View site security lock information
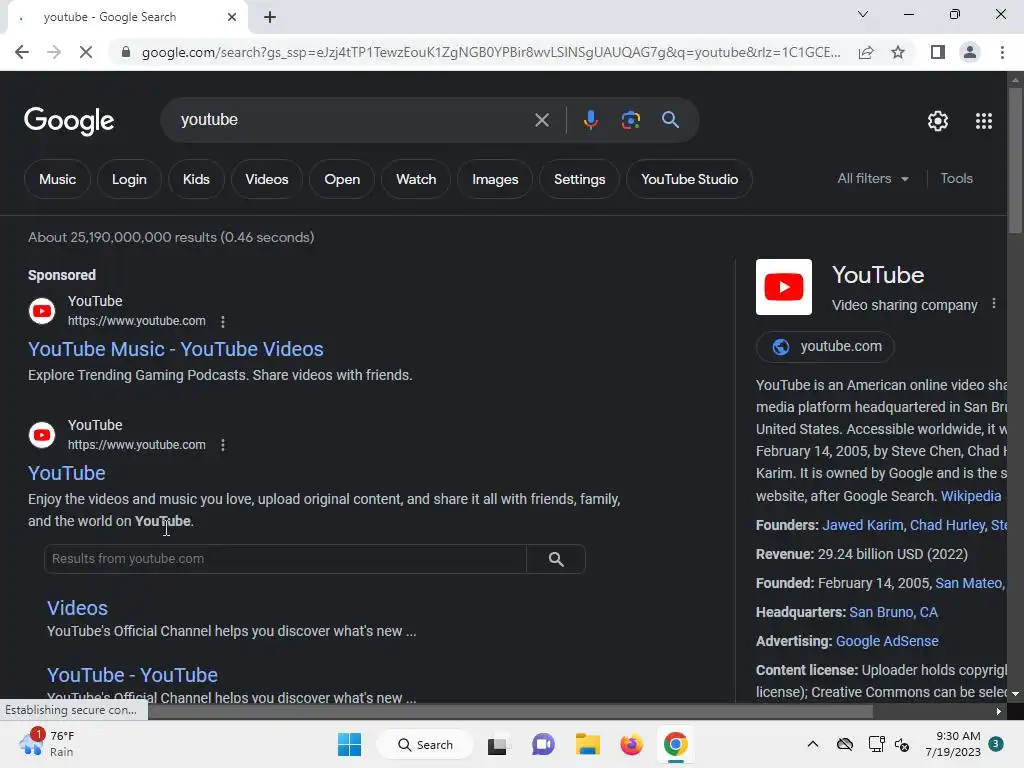 [126, 52]
